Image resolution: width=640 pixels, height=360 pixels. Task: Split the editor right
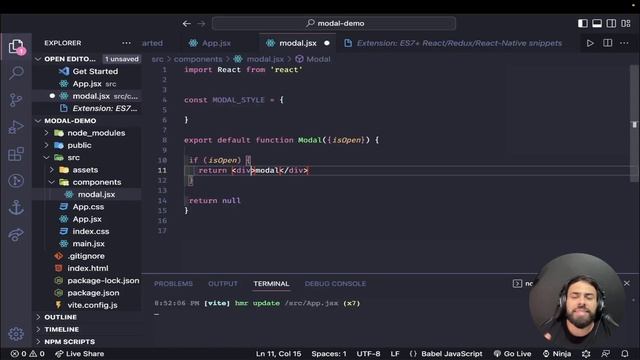click(x=607, y=43)
